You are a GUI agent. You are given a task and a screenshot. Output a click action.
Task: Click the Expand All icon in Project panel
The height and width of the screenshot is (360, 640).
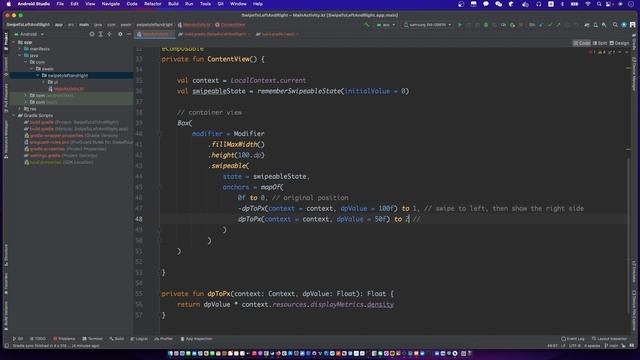click(101, 34)
